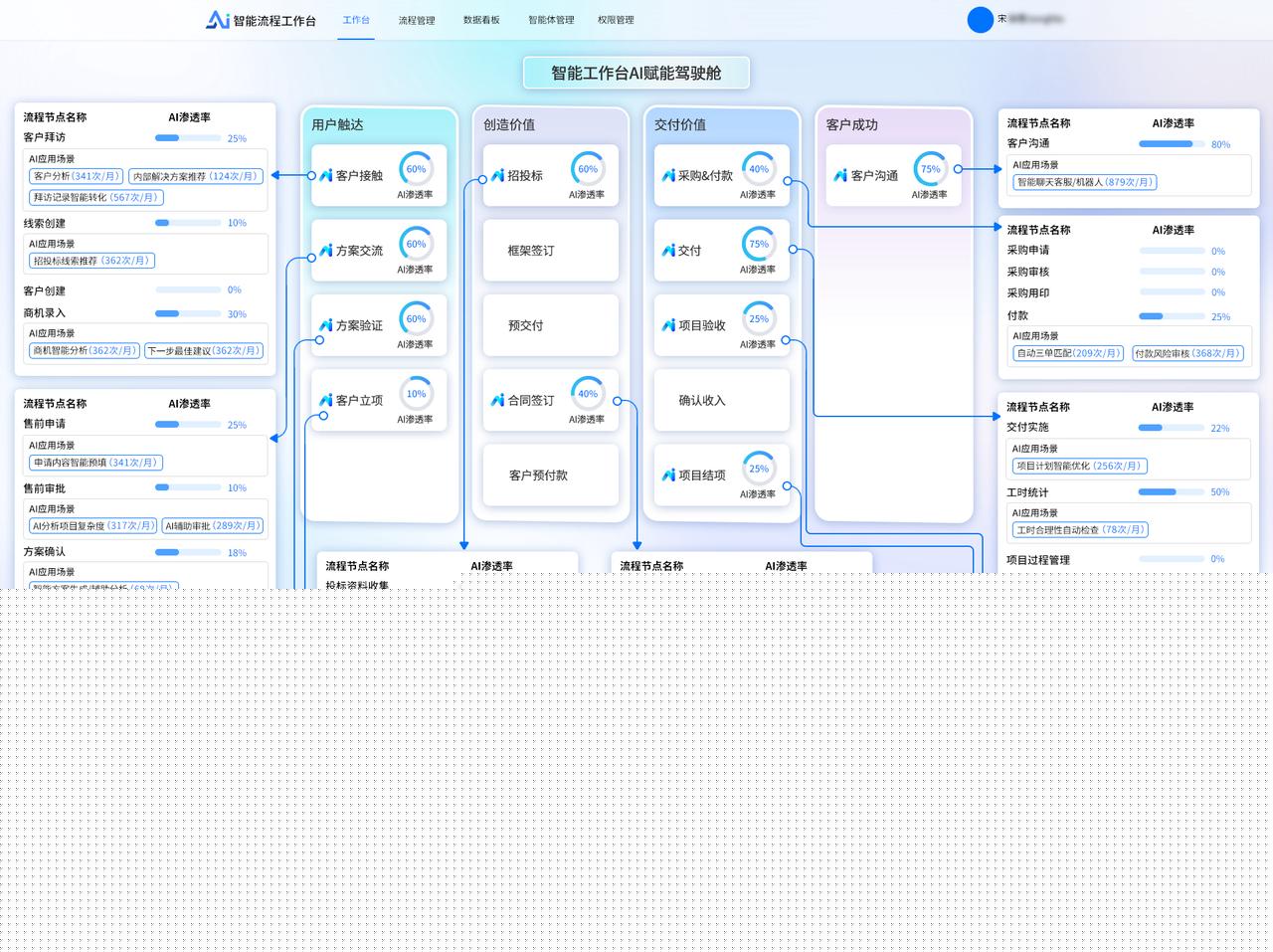This screenshot has width=1273, height=952.
Task: Open the 付款风险审核 scenario tag
Action: tap(1187, 353)
